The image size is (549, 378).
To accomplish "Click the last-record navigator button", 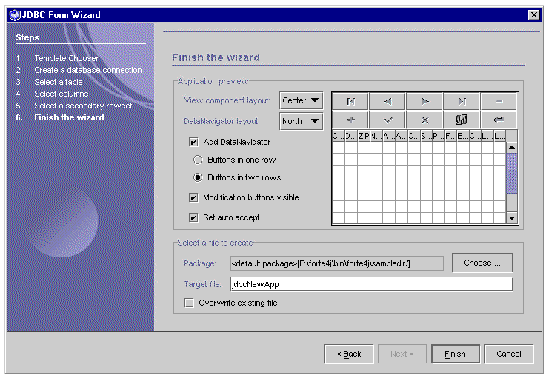I will pos(462,102).
